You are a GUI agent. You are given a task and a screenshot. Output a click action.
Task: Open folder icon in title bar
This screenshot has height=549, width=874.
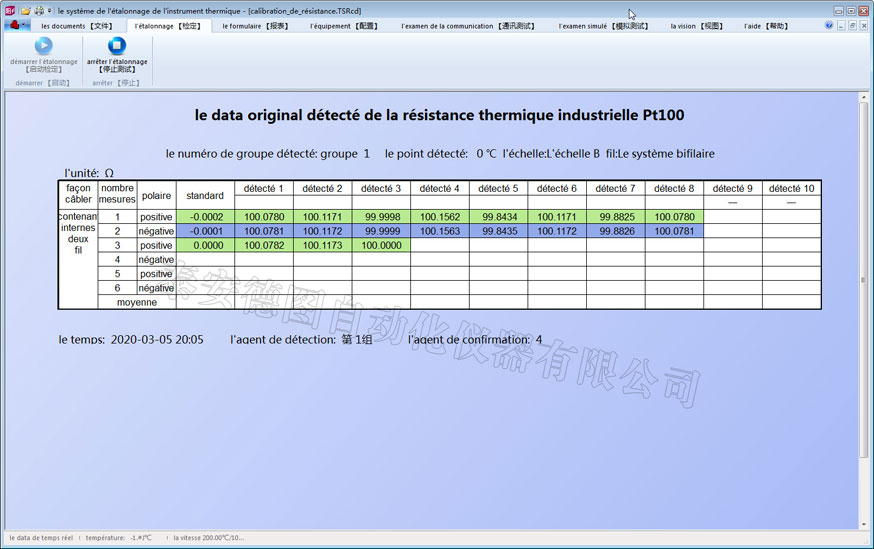(x=26, y=10)
